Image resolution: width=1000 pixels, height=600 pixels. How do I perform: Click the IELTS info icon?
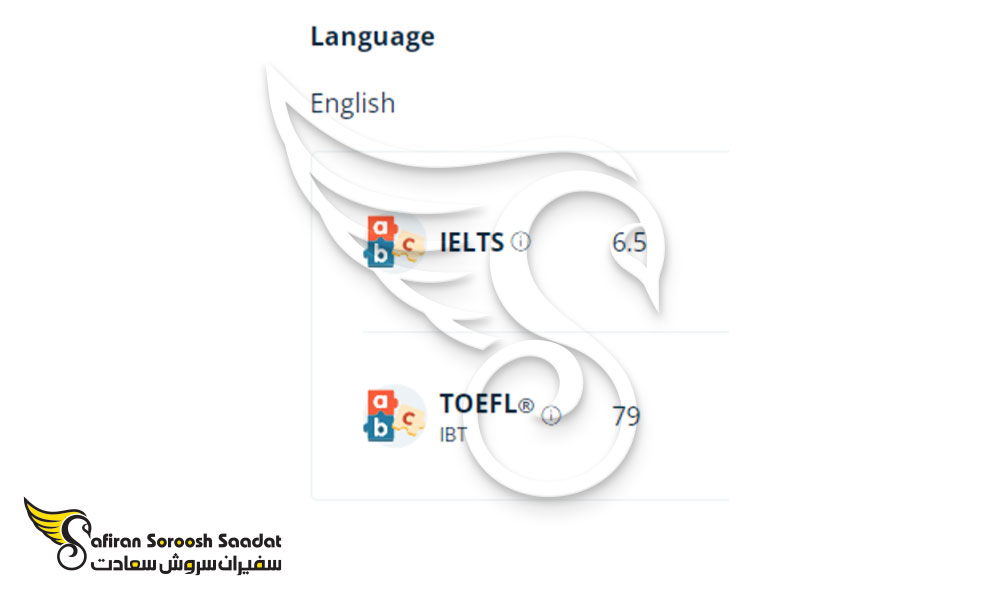point(520,242)
